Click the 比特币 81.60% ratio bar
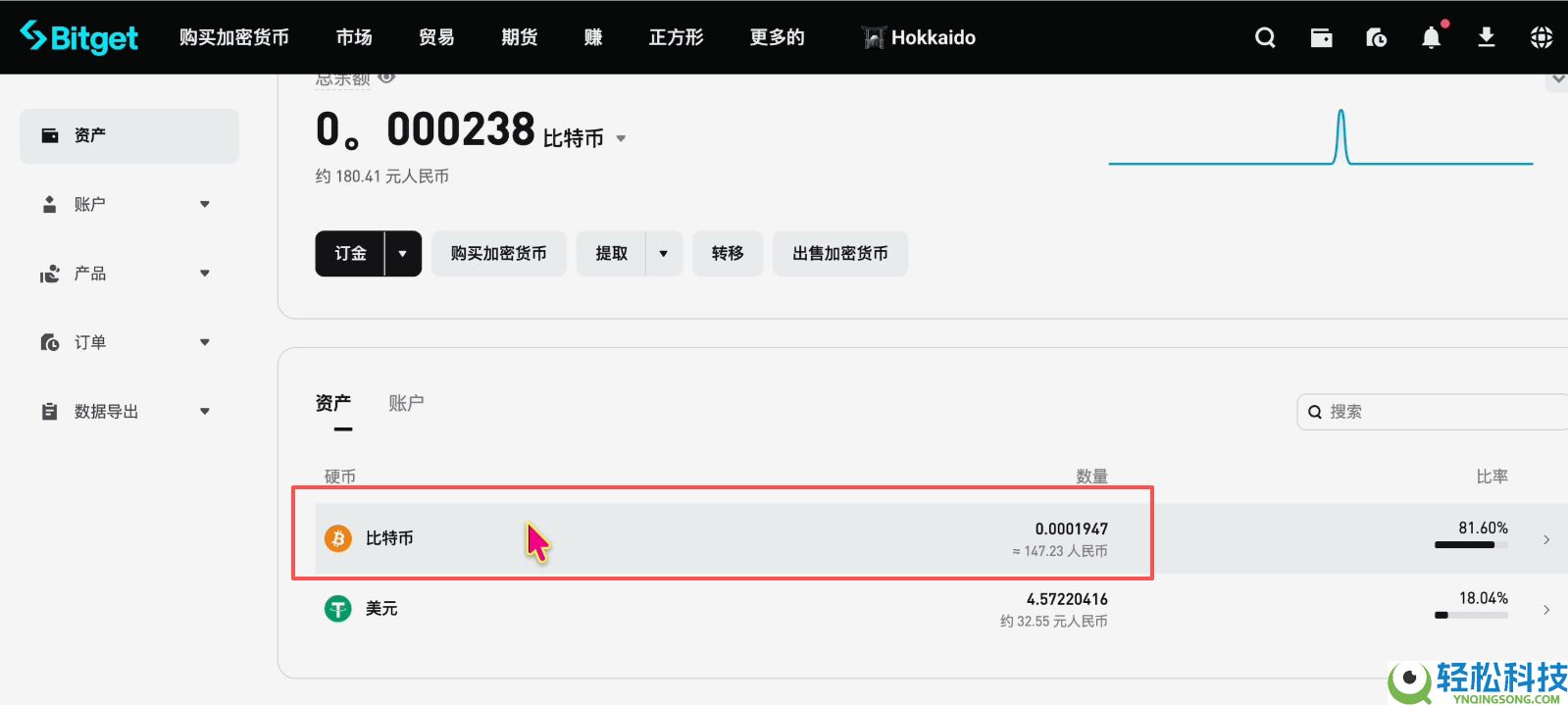Screen dimensions: 1568x705 [x=1470, y=544]
